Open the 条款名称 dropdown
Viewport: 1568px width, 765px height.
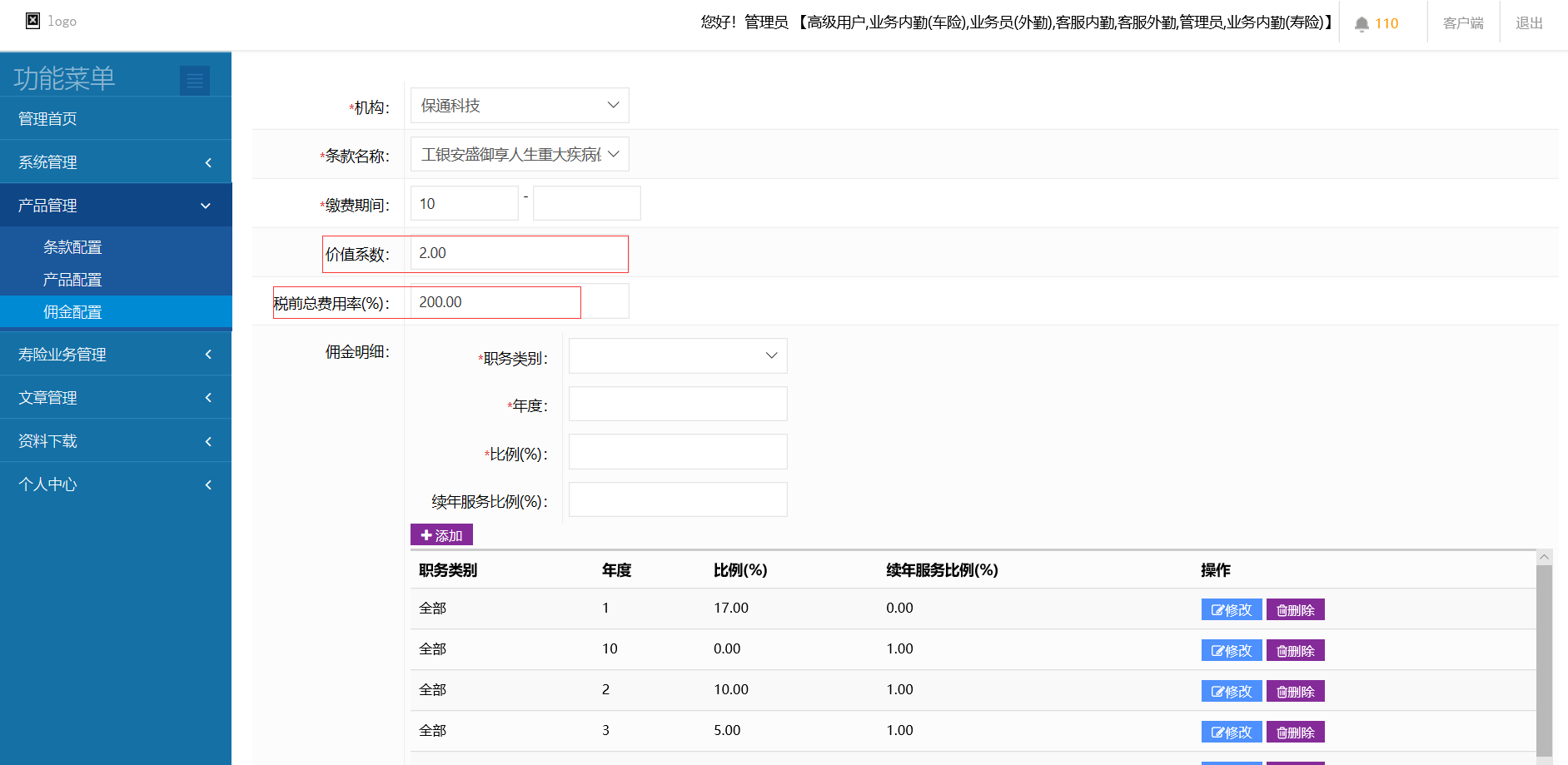(x=520, y=155)
